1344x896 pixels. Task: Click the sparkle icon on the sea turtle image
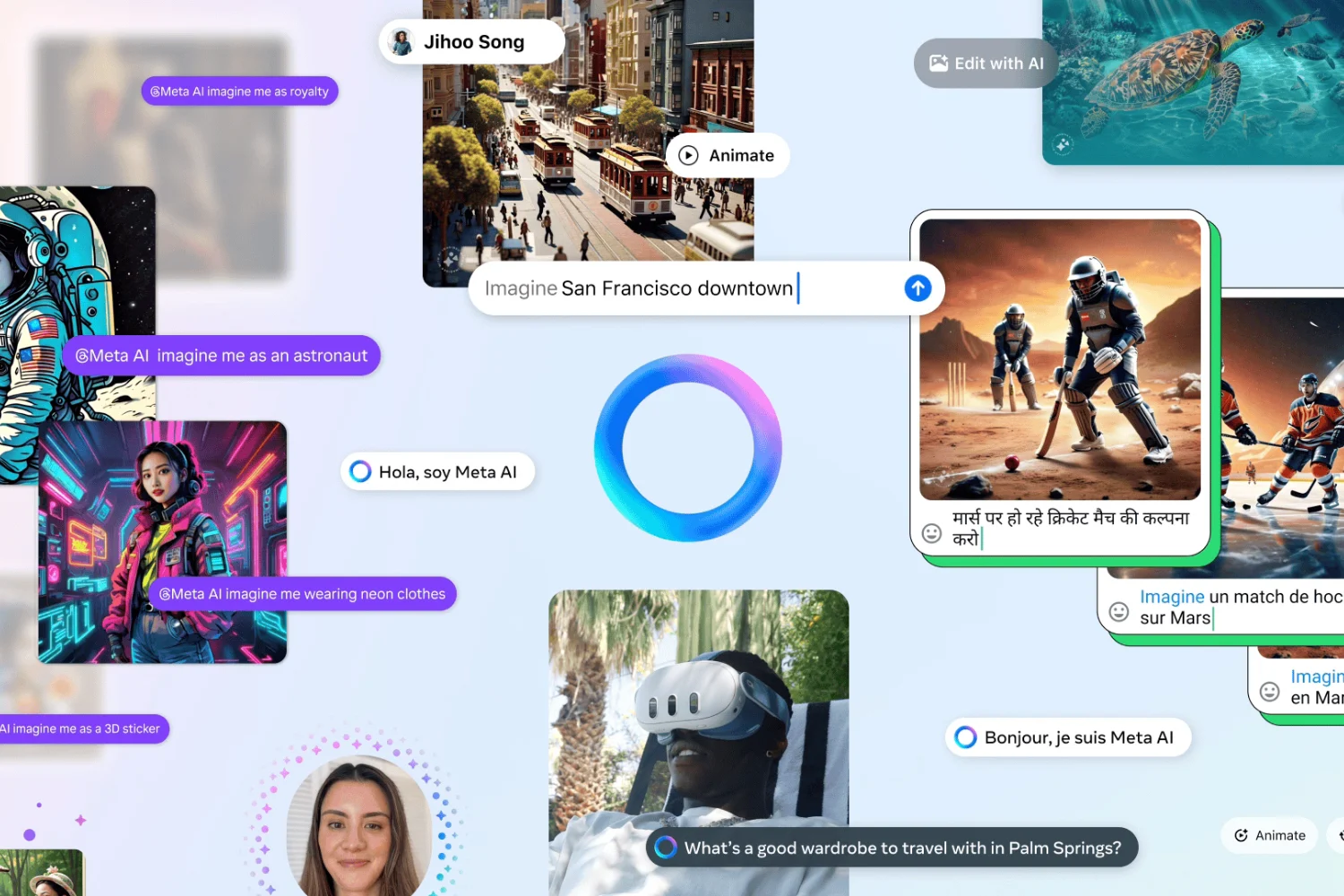coord(1063,144)
